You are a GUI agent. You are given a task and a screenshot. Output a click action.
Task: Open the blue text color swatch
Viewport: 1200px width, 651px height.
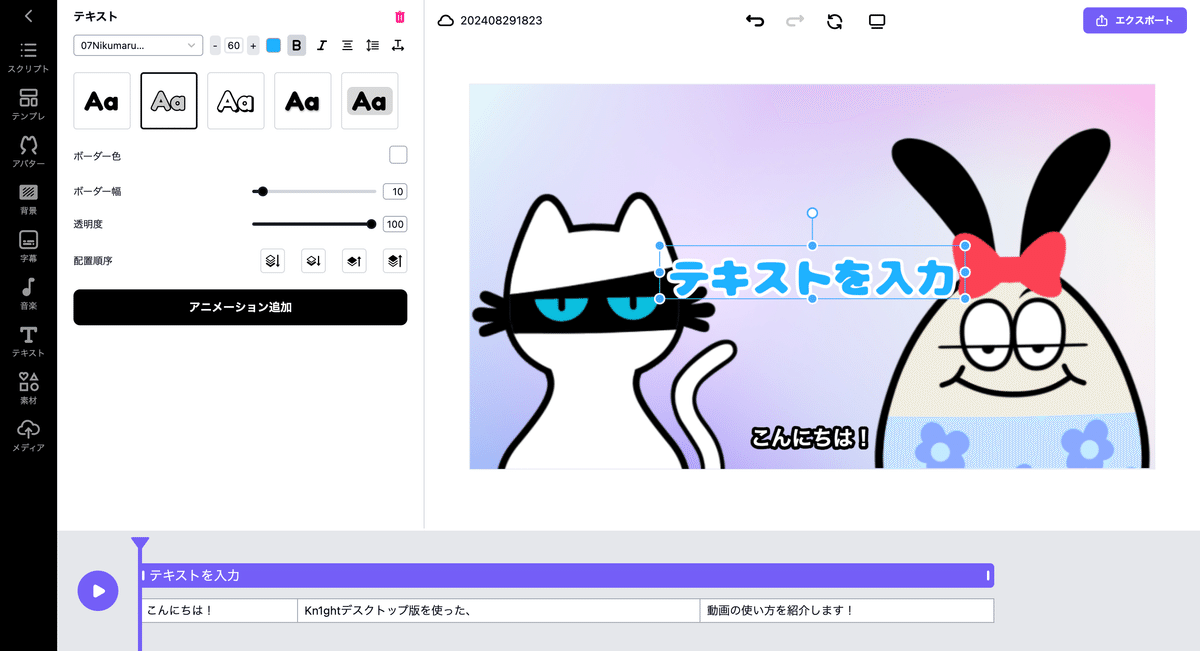(x=273, y=45)
